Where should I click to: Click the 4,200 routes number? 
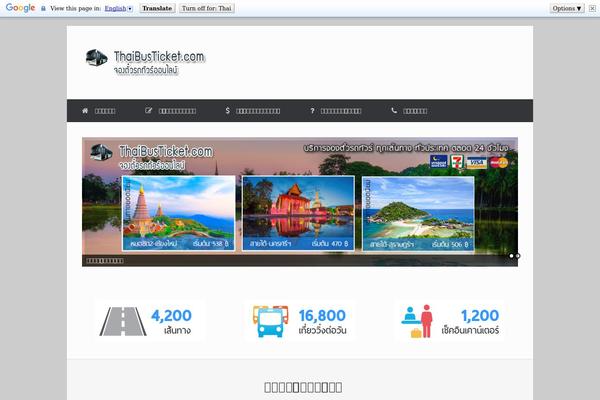pyautogui.click(x=171, y=315)
